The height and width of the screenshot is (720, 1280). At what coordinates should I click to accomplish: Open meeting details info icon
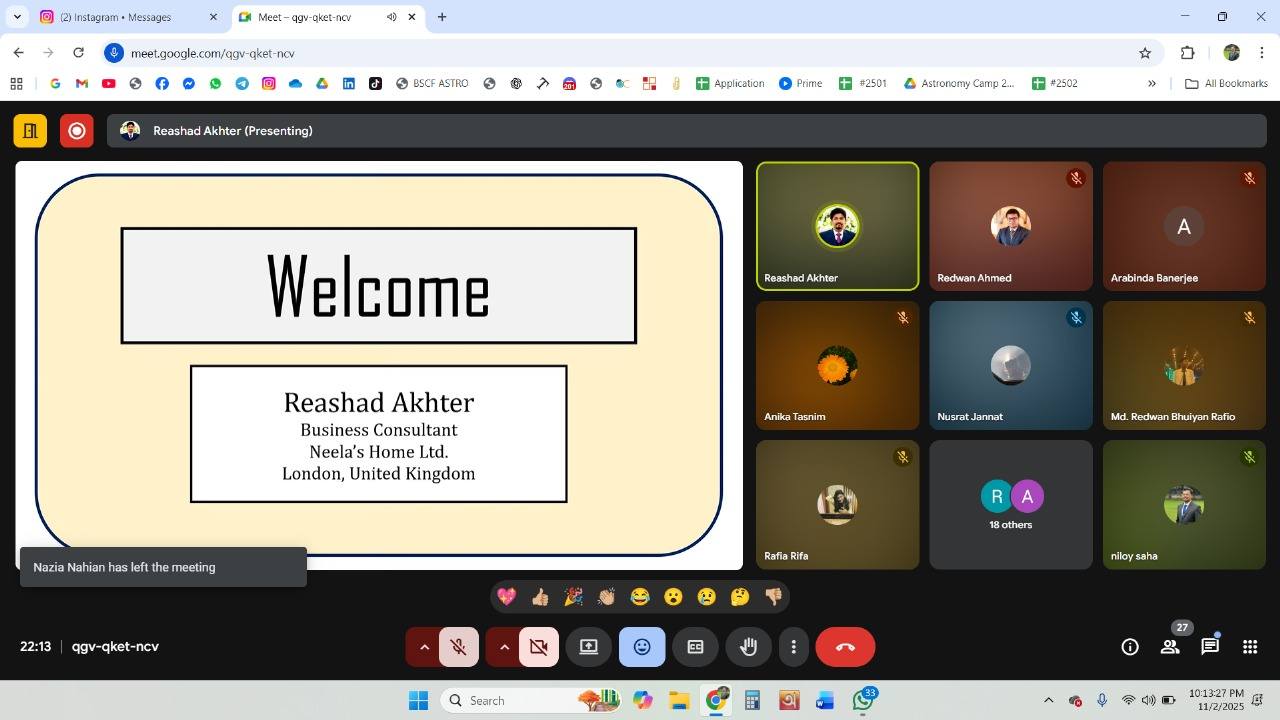coord(1130,647)
